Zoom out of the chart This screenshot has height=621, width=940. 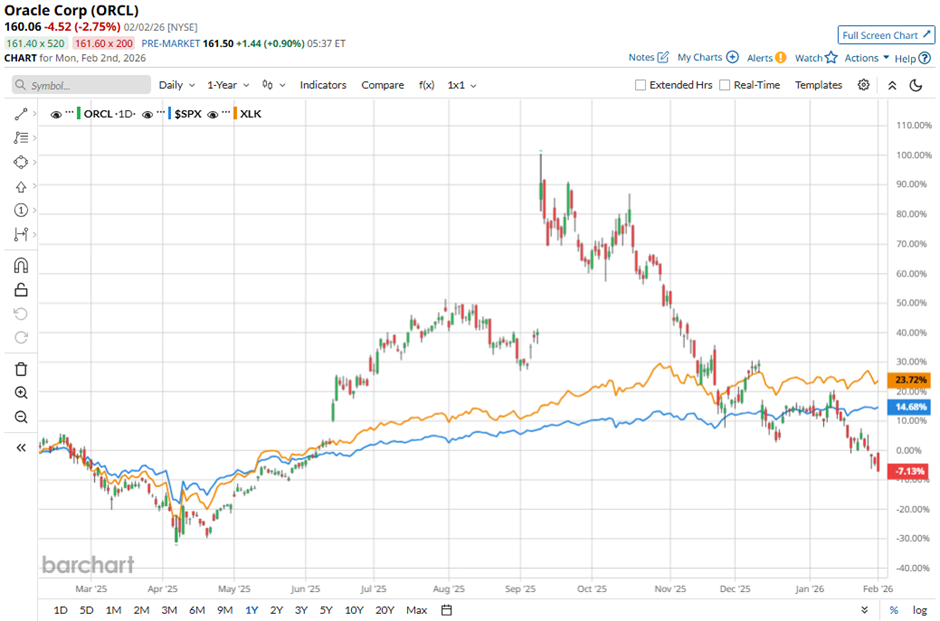tap(21, 417)
